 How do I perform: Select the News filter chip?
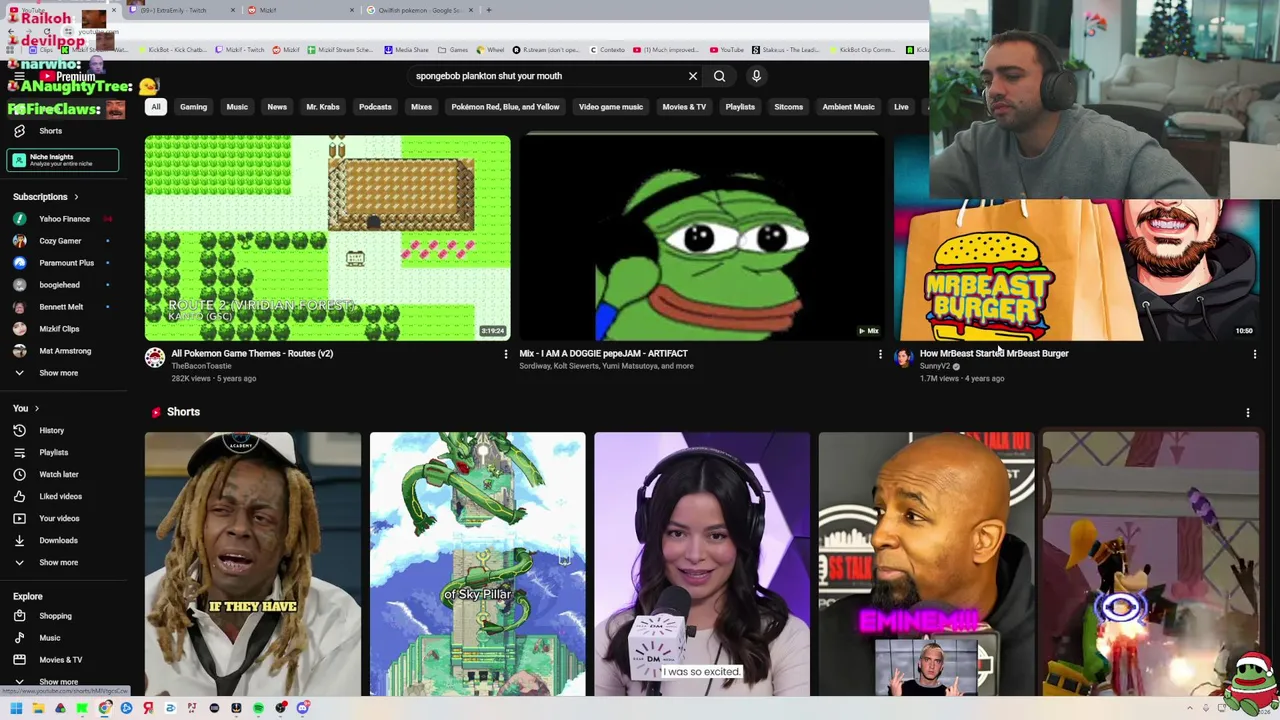[x=277, y=107]
